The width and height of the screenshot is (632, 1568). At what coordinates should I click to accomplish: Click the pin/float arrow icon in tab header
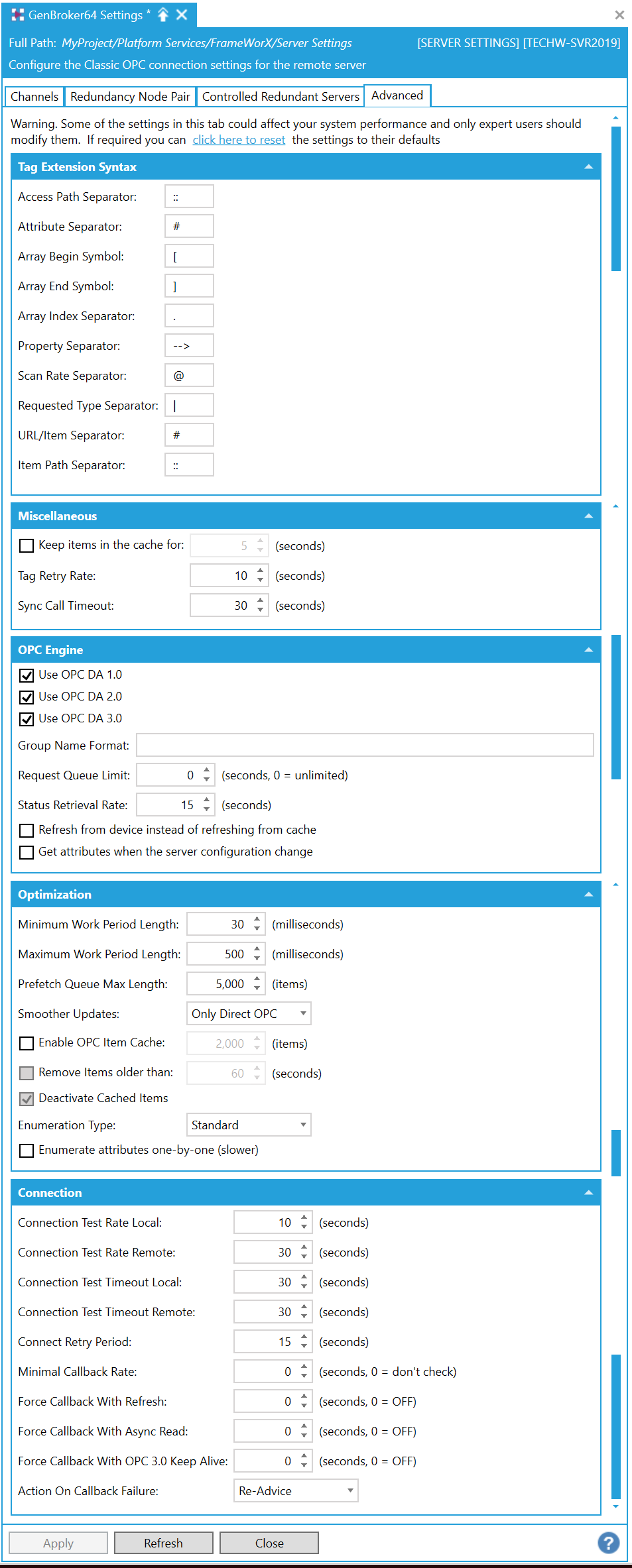coord(163,15)
